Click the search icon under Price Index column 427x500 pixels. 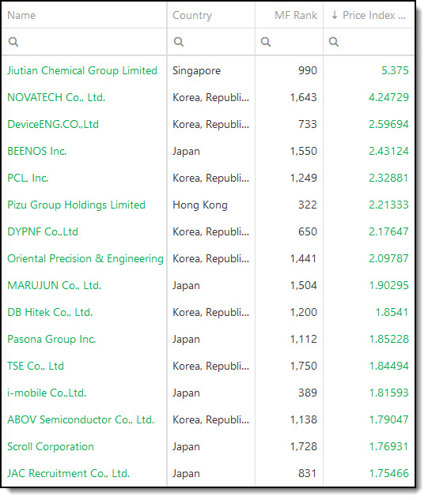[334, 42]
